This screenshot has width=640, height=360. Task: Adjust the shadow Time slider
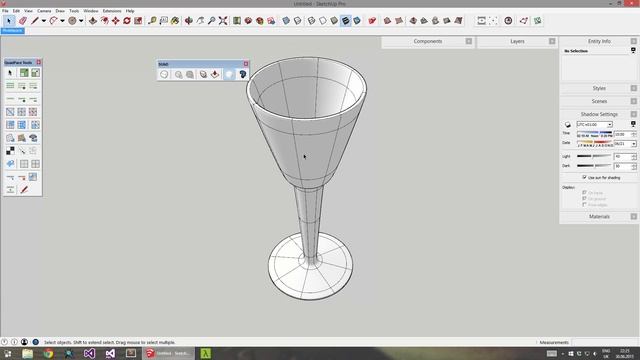coord(595,134)
